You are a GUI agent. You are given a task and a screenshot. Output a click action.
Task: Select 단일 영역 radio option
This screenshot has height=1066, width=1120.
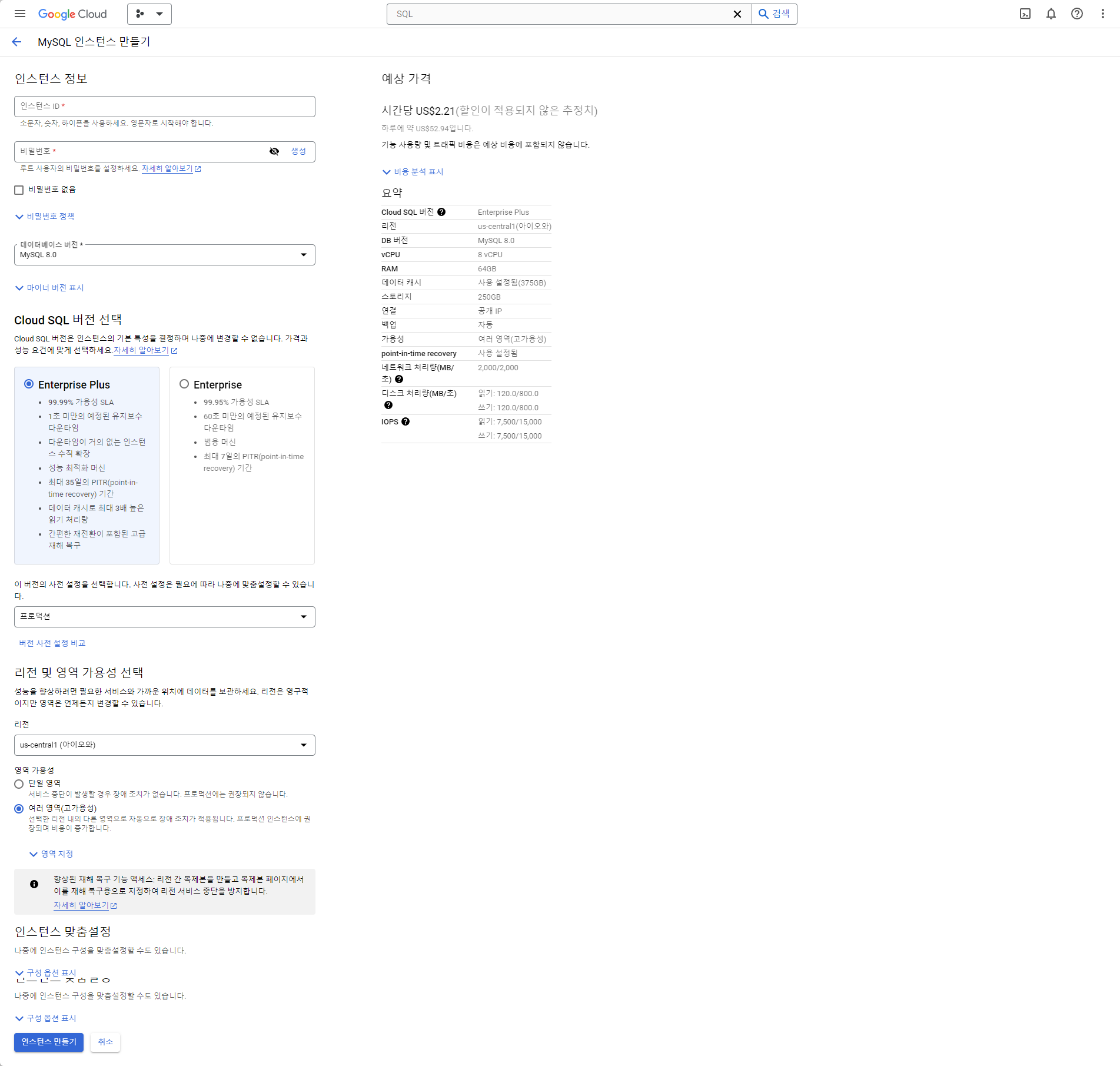coord(19,784)
